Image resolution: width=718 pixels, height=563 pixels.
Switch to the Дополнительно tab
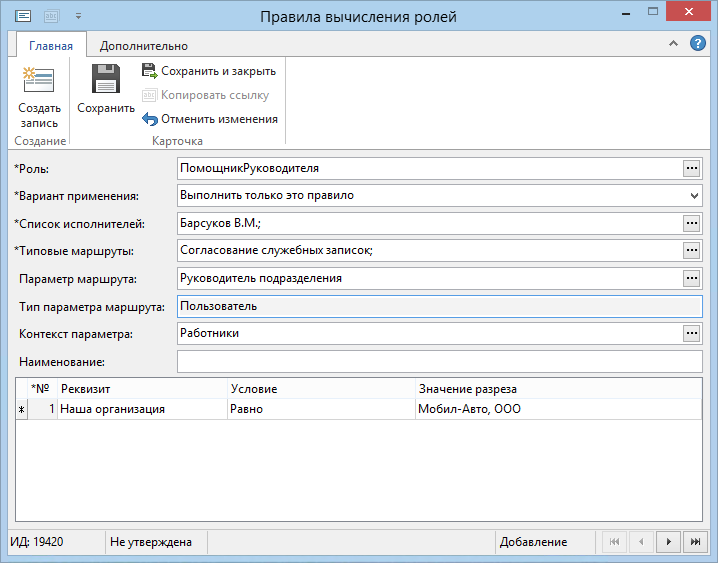click(143, 45)
